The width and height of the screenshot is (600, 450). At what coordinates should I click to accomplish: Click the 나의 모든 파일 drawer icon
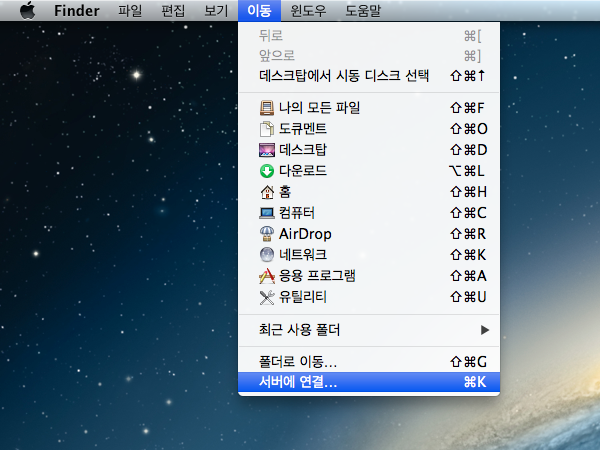267,108
